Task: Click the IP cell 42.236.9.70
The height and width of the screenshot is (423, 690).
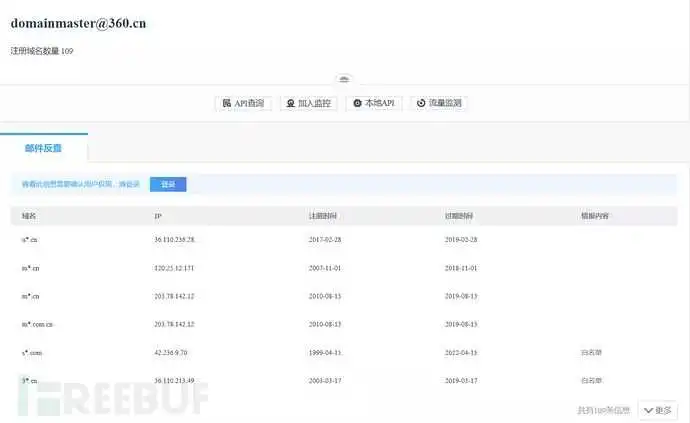Action: point(171,353)
